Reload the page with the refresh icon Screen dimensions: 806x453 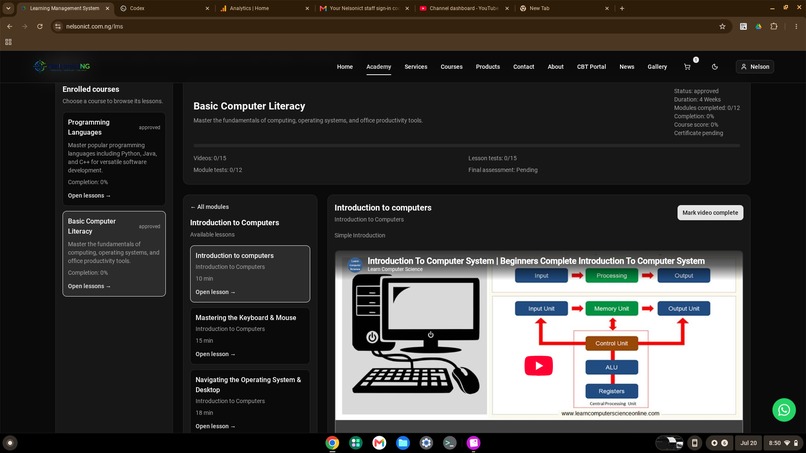click(40, 26)
